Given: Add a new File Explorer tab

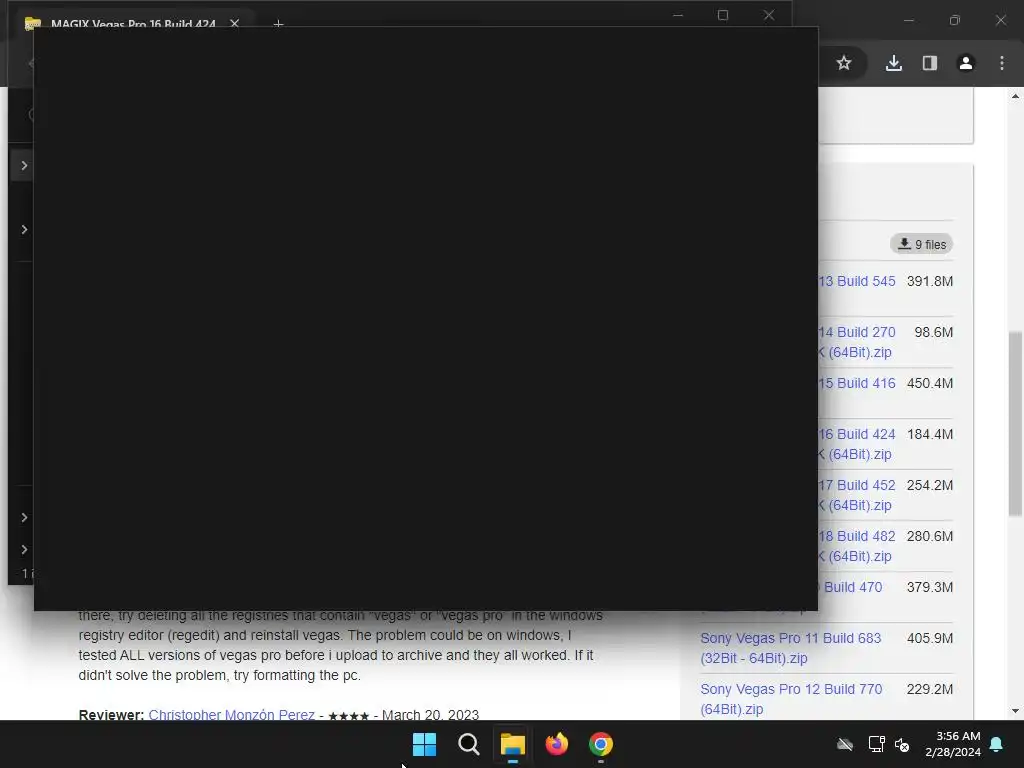Looking at the screenshot, I should tap(278, 24).
